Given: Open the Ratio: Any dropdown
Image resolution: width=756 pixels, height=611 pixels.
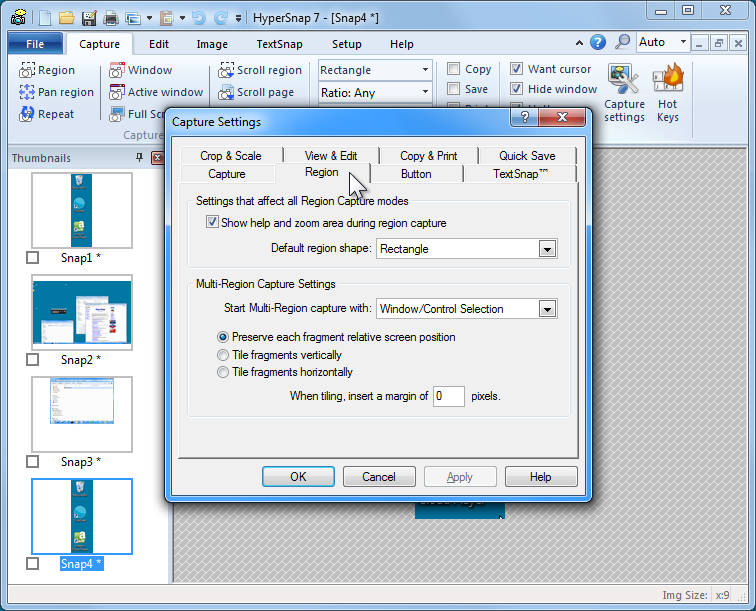Looking at the screenshot, I should click(425, 92).
